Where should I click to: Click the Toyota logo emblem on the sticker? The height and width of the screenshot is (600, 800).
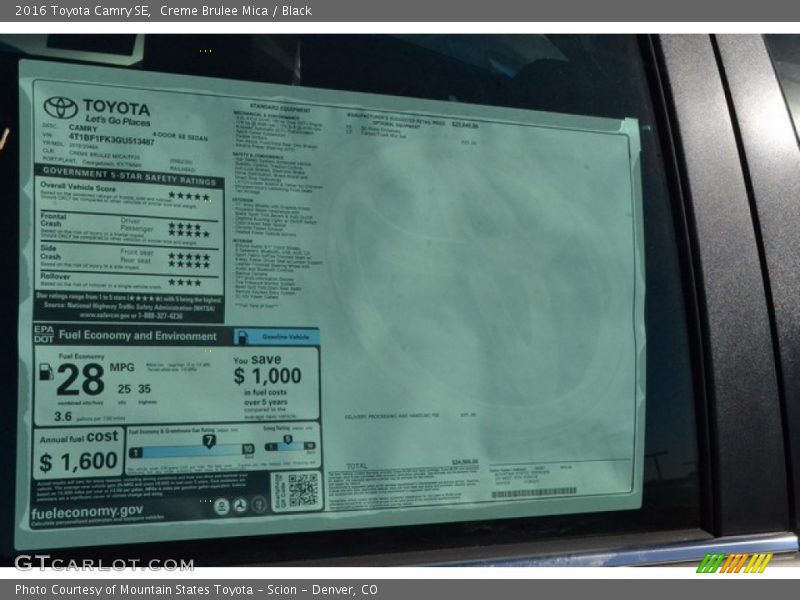coord(60,107)
